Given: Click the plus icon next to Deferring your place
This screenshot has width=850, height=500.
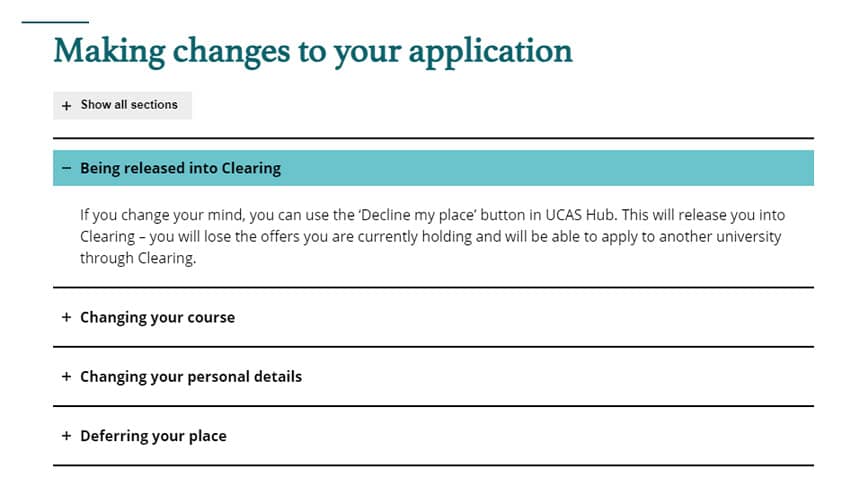Looking at the screenshot, I should (66, 435).
